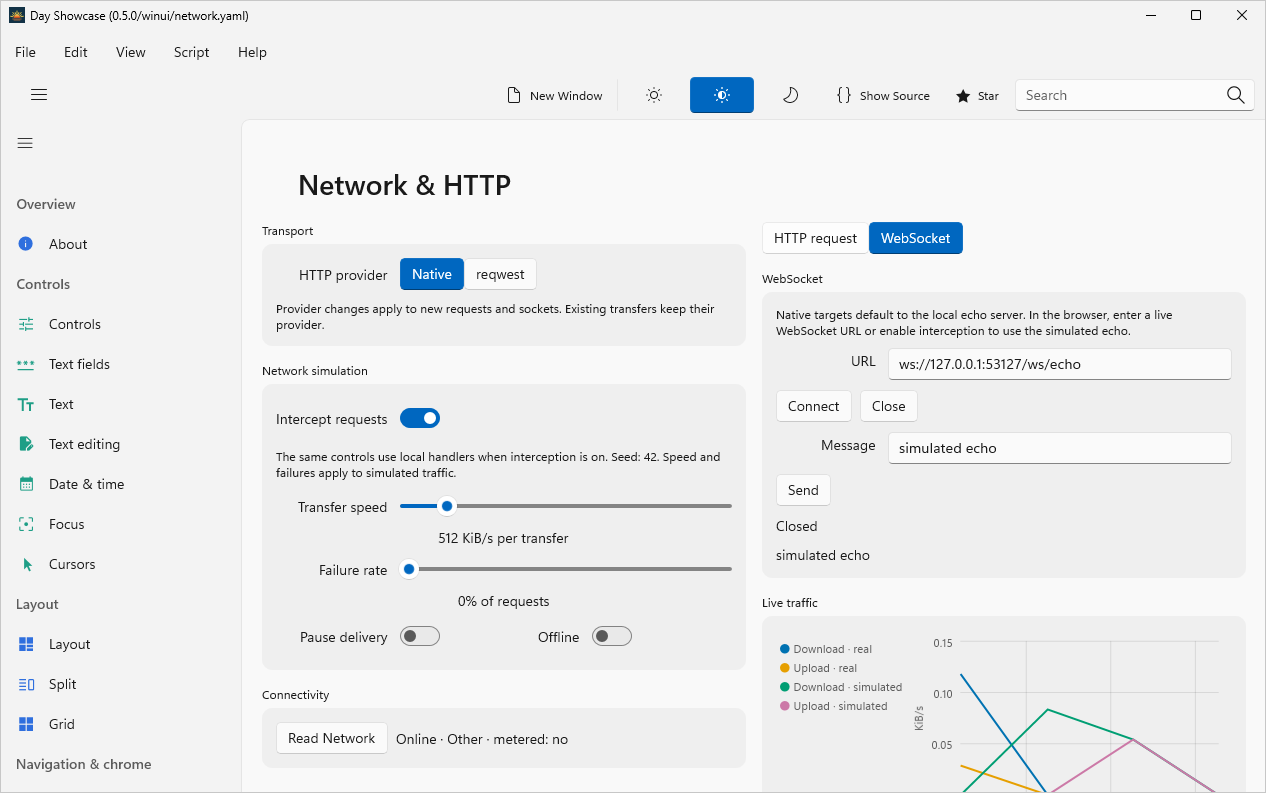Click the Send button
The height and width of the screenshot is (793, 1266).
pos(803,490)
